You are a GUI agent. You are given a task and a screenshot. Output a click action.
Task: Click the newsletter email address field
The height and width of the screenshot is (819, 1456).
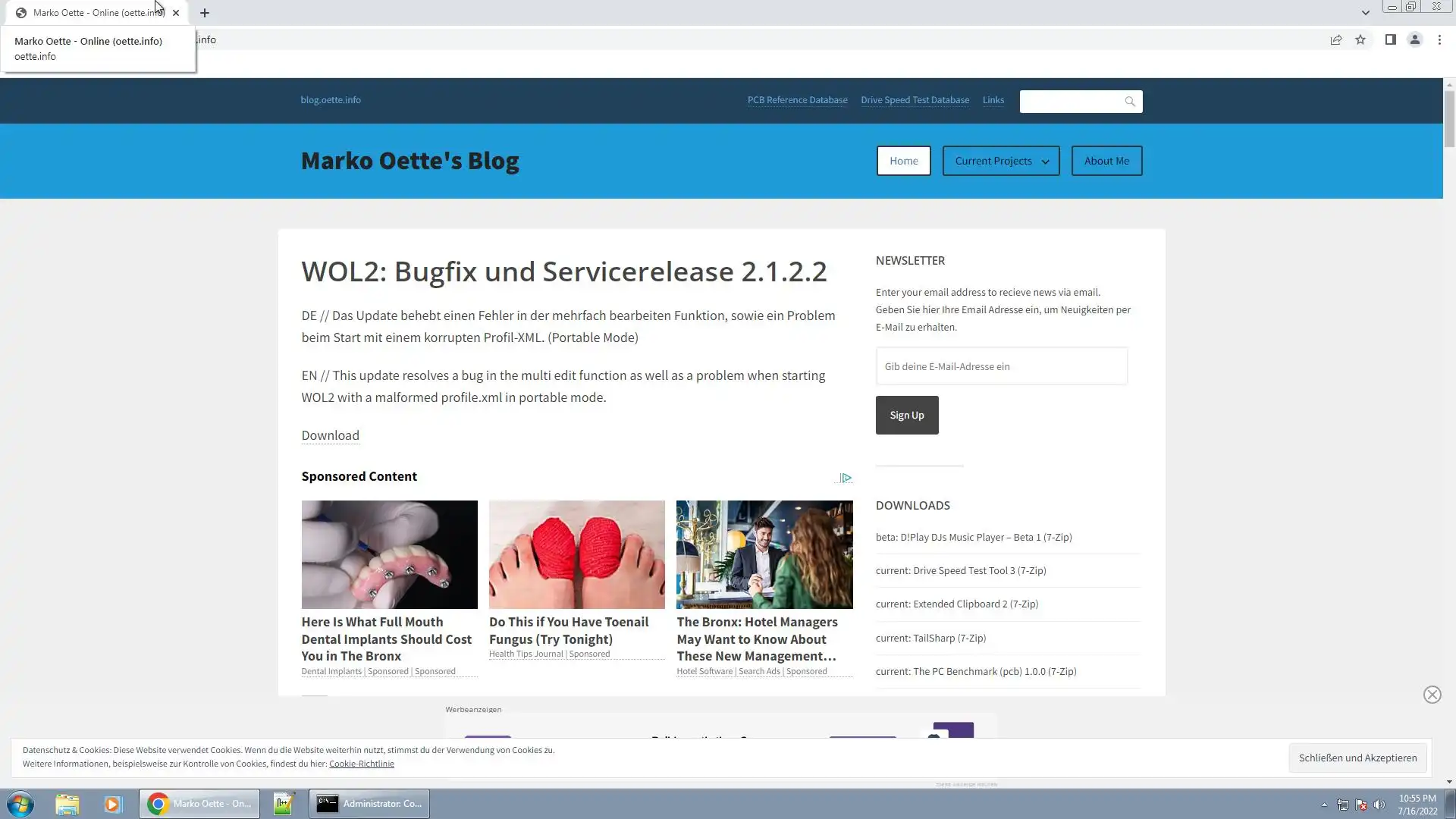[1001, 366]
